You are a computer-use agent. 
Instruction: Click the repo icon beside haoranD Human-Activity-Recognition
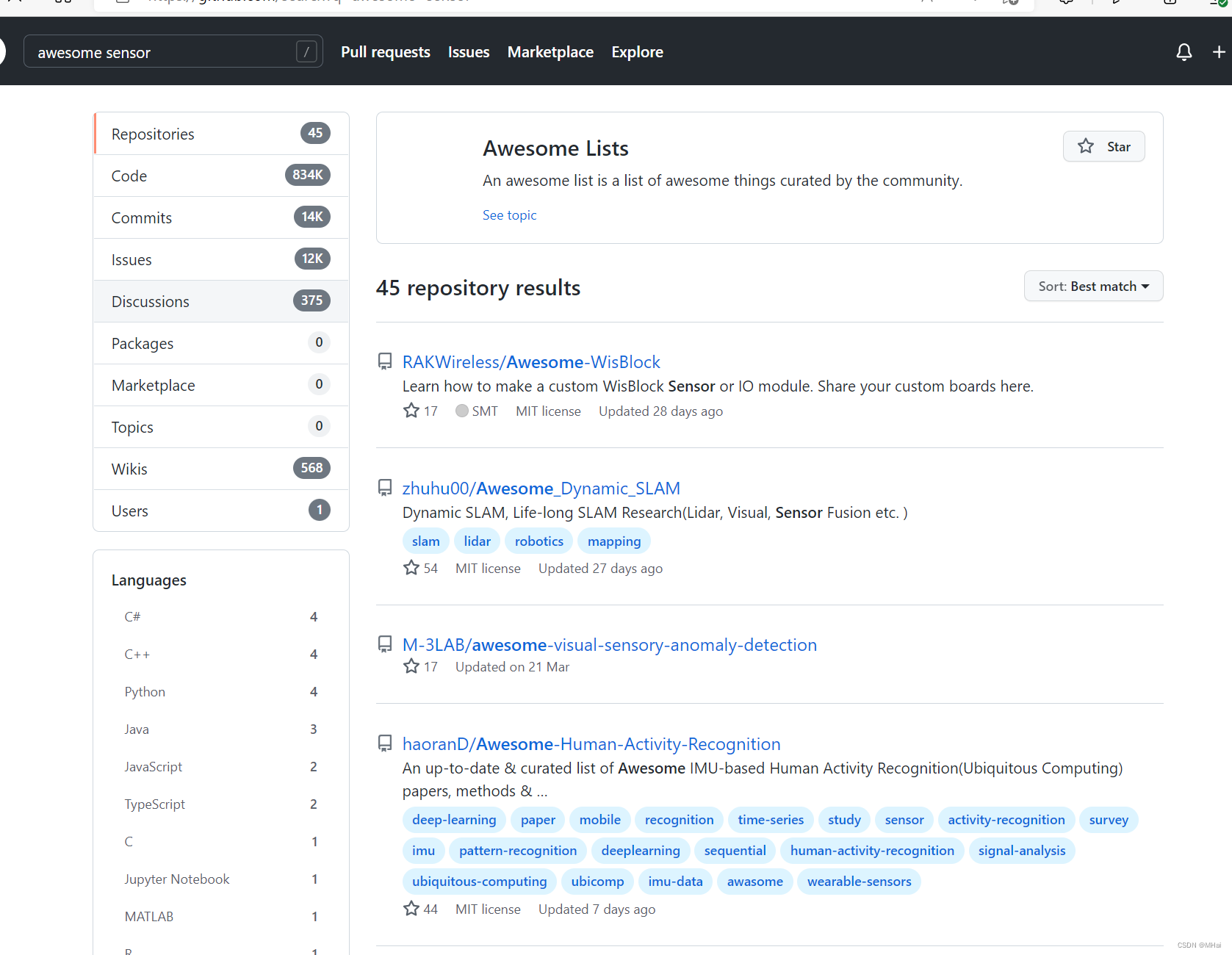(x=385, y=743)
